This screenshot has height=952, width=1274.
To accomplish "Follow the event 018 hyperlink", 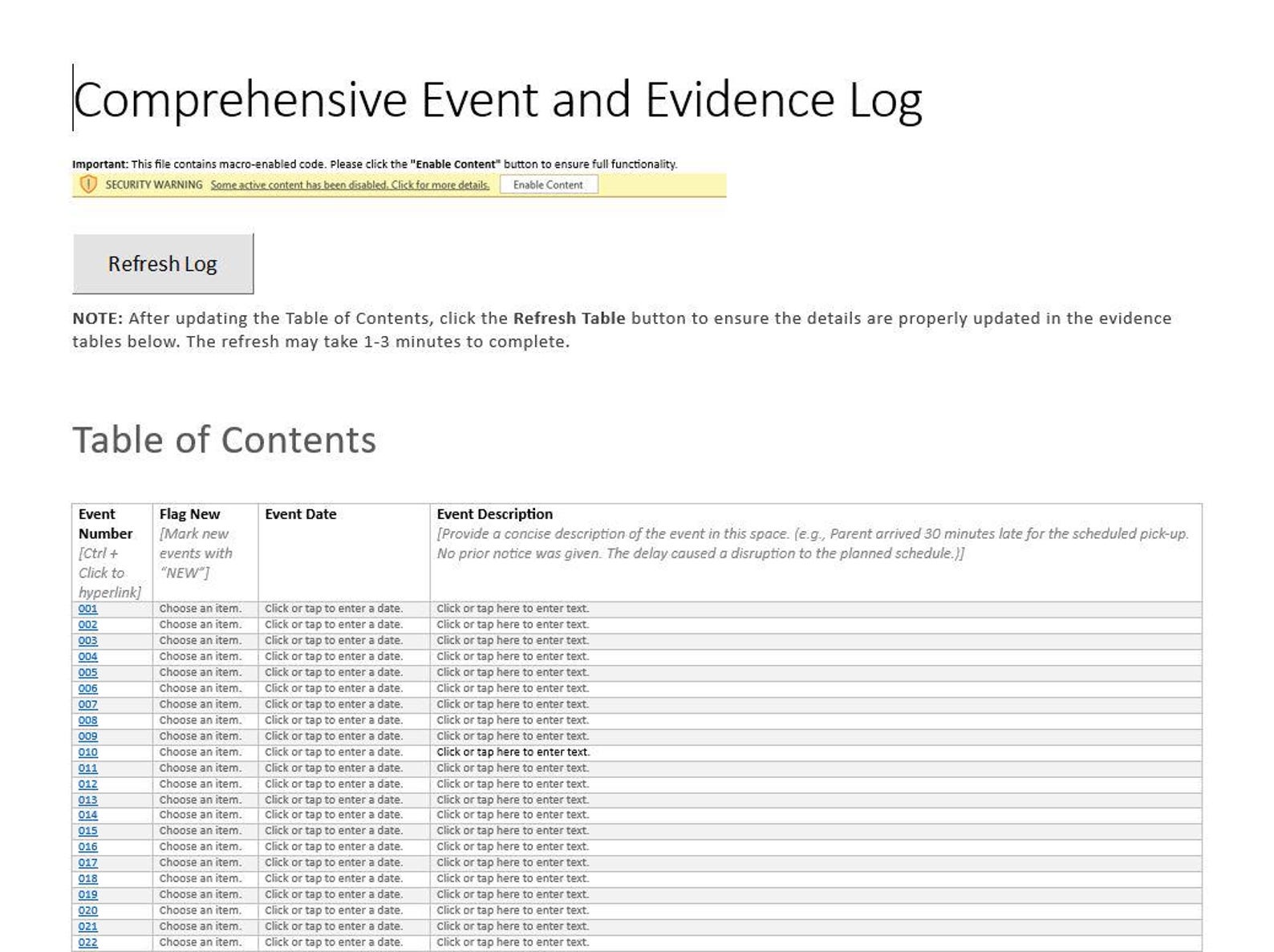I will point(88,879).
